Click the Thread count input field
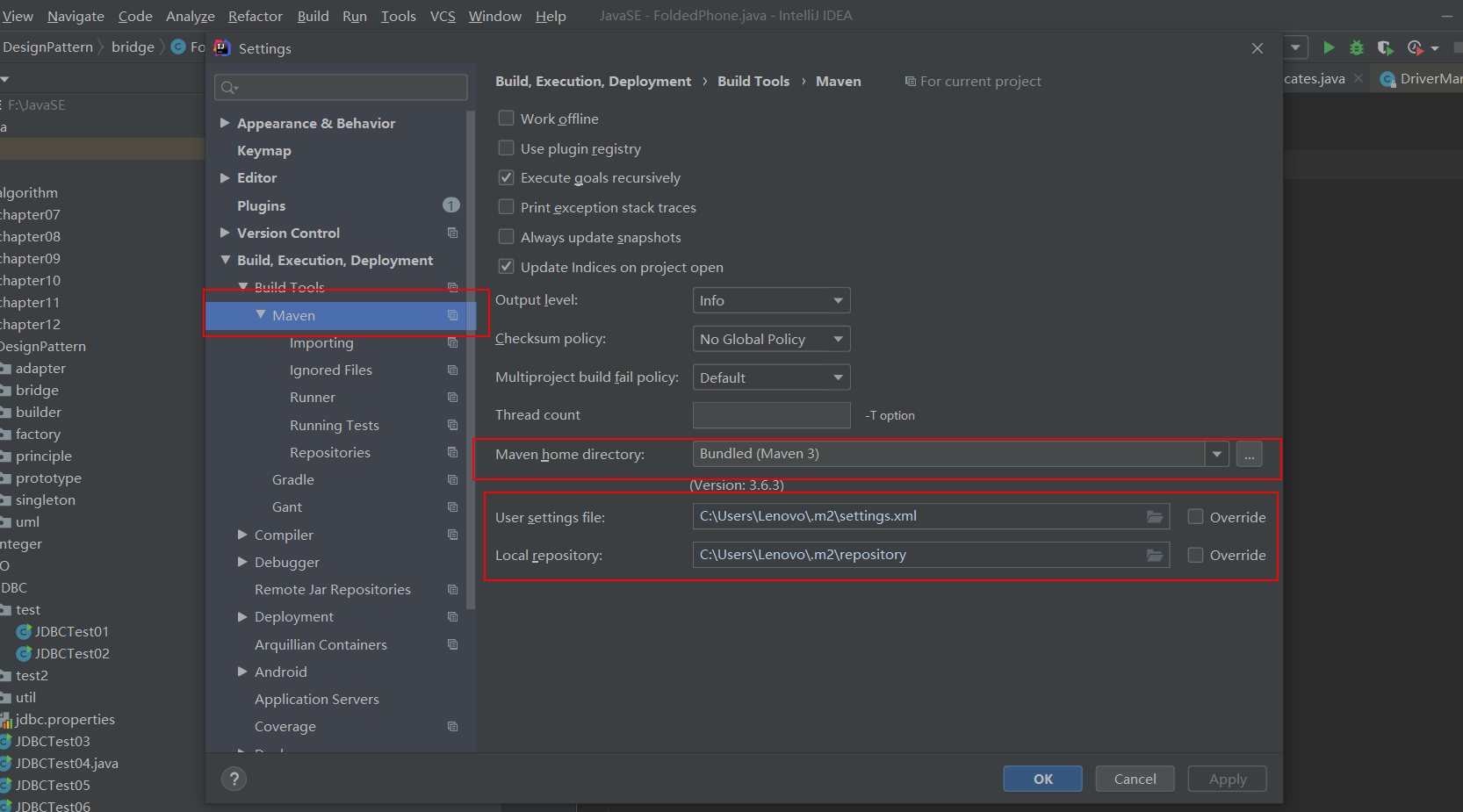This screenshot has width=1463, height=812. (771, 415)
